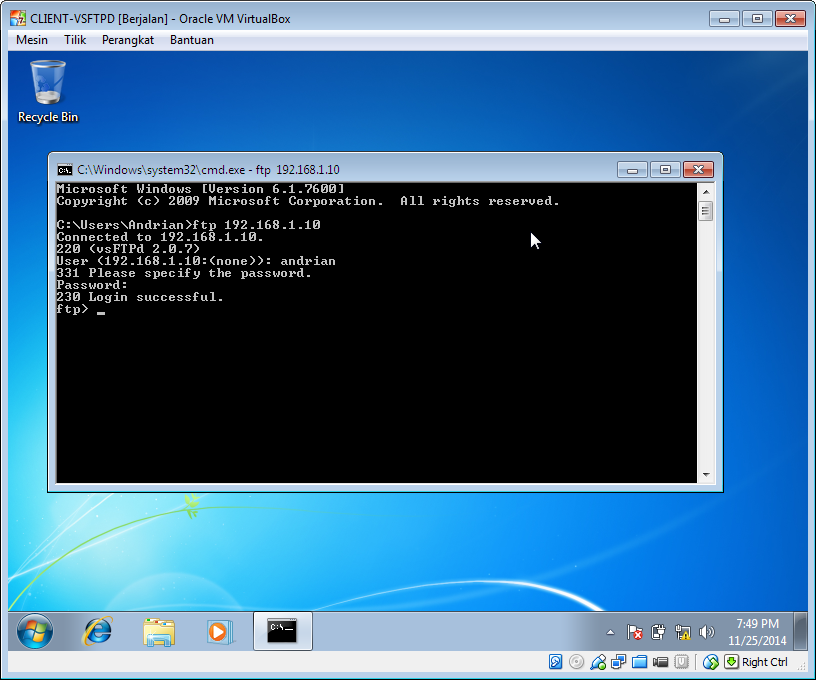816x680 pixels.
Task: Launch Internet Explorer from the taskbar
Action: click(x=98, y=631)
